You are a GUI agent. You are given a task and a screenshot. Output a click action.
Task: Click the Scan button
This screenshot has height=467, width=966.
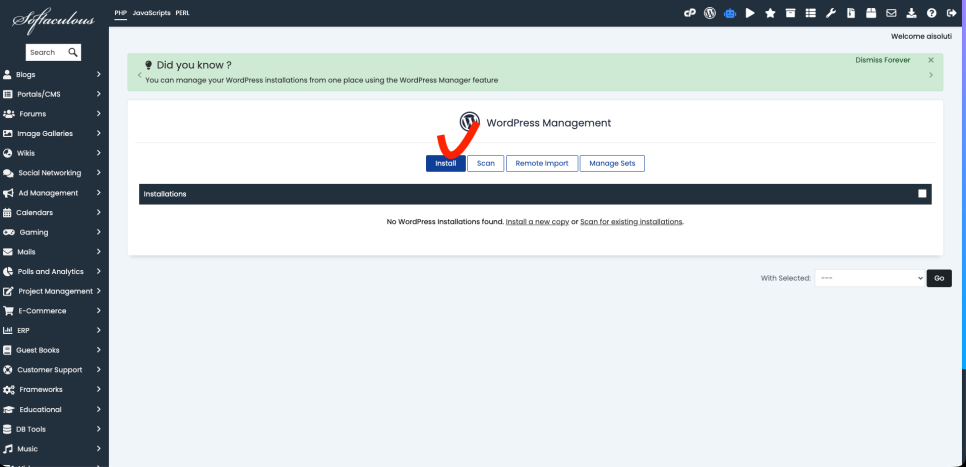pyautogui.click(x=485, y=163)
